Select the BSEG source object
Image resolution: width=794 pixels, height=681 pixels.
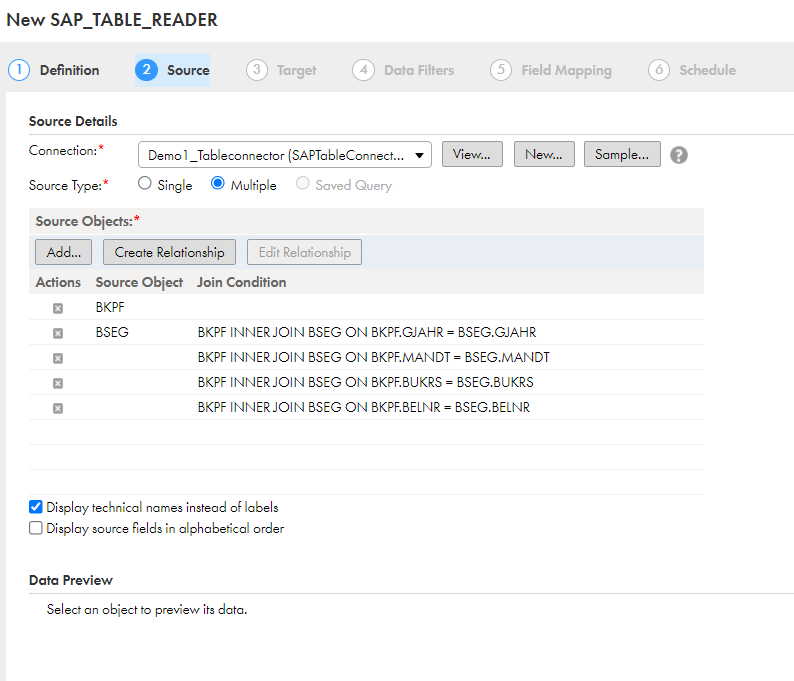tap(112, 332)
